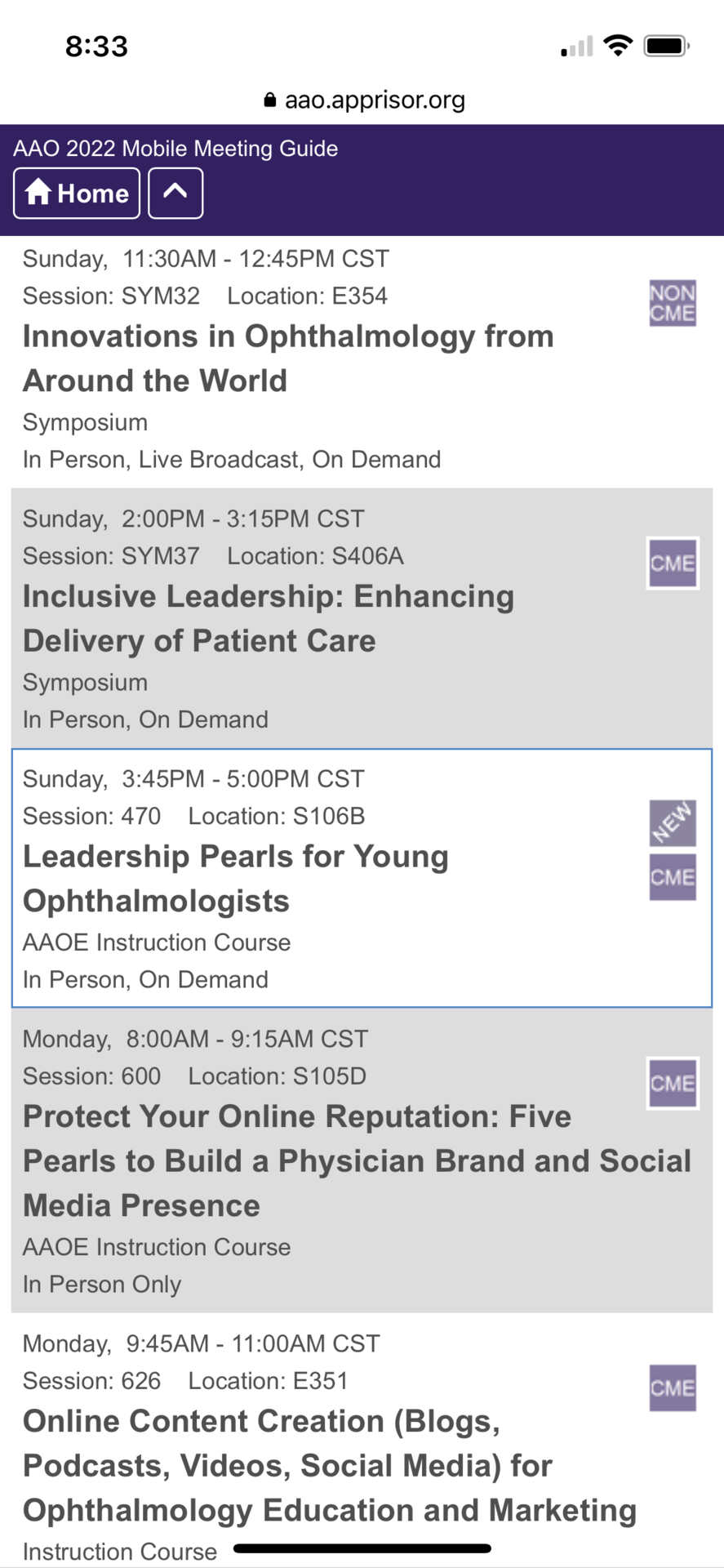
Task: Tap the CME badge on Session 600
Action: pyautogui.click(x=673, y=1084)
